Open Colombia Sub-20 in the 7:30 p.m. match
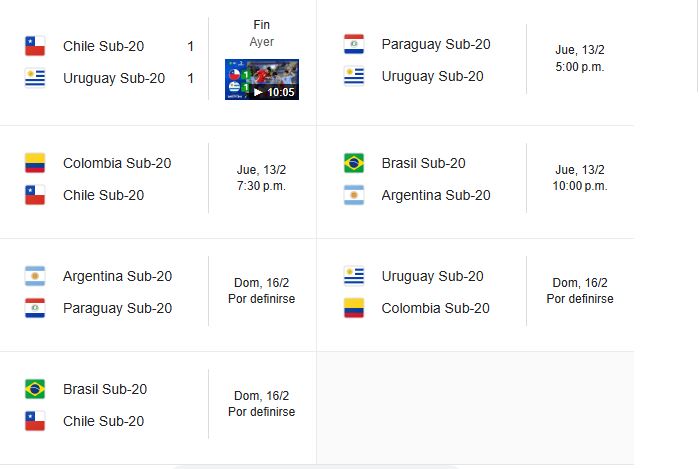Image resolution: width=699 pixels, height=469 pixels. point(117,163)
